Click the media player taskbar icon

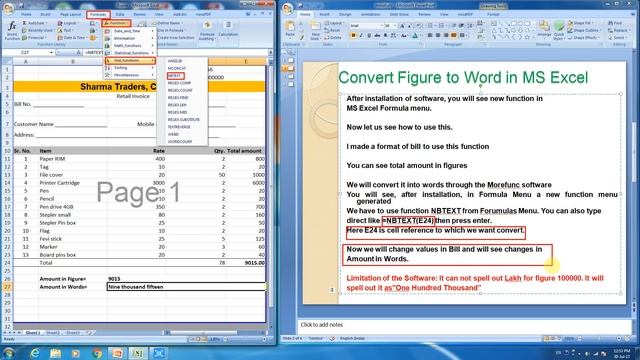(x=76, y=353)
